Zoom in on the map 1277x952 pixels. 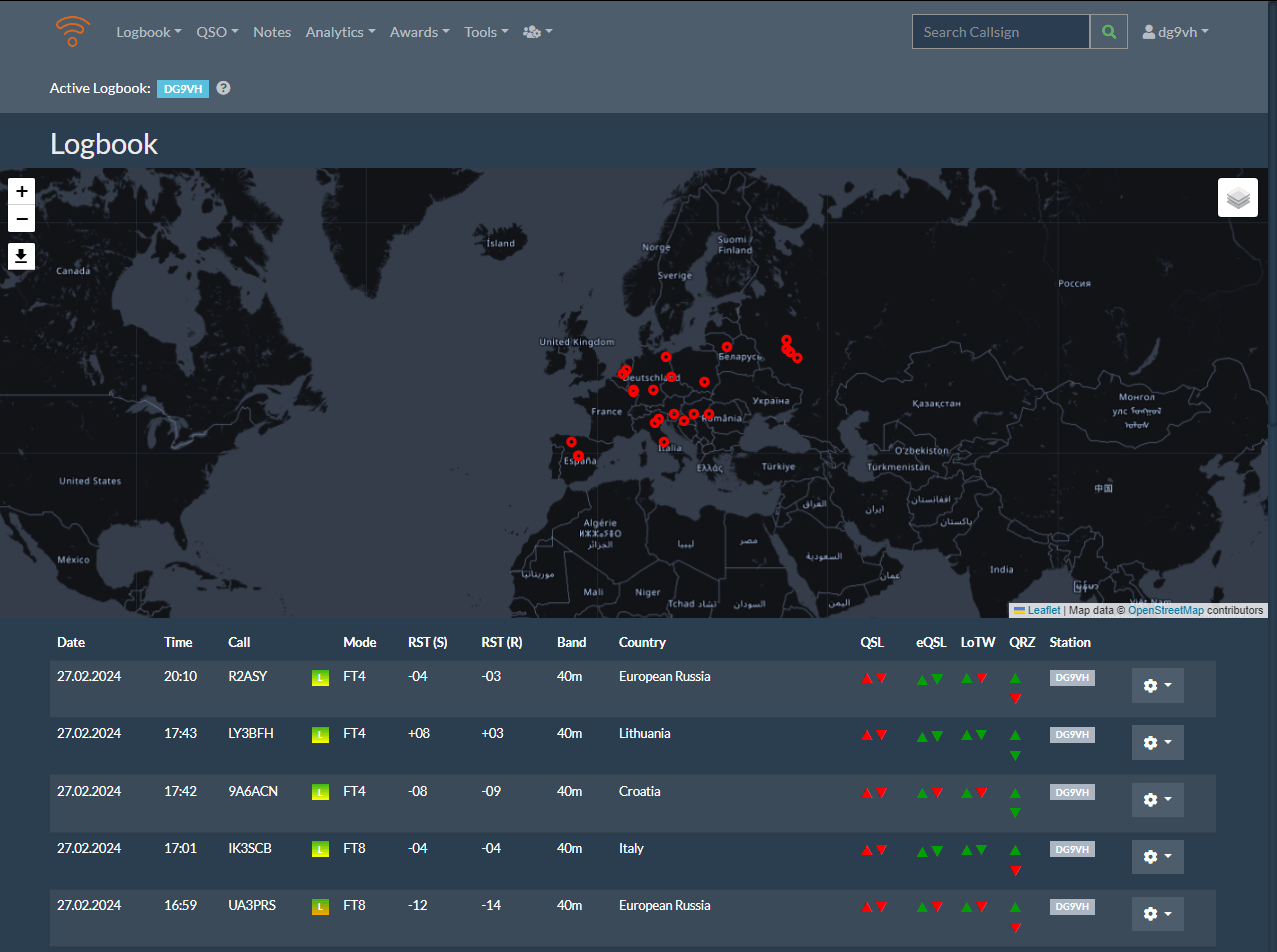(22, 191)
